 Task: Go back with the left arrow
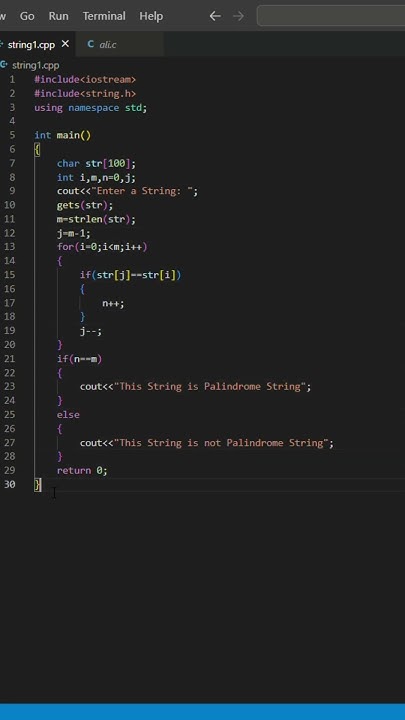point(215,16)
